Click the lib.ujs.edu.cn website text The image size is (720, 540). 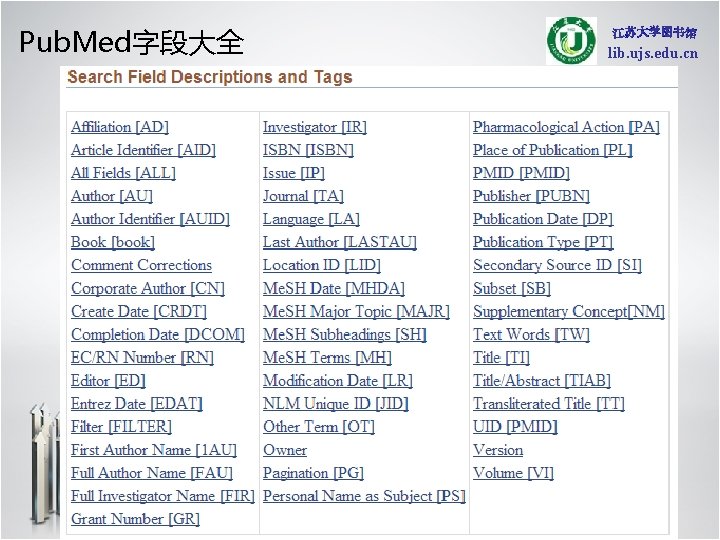coord(652,53)
